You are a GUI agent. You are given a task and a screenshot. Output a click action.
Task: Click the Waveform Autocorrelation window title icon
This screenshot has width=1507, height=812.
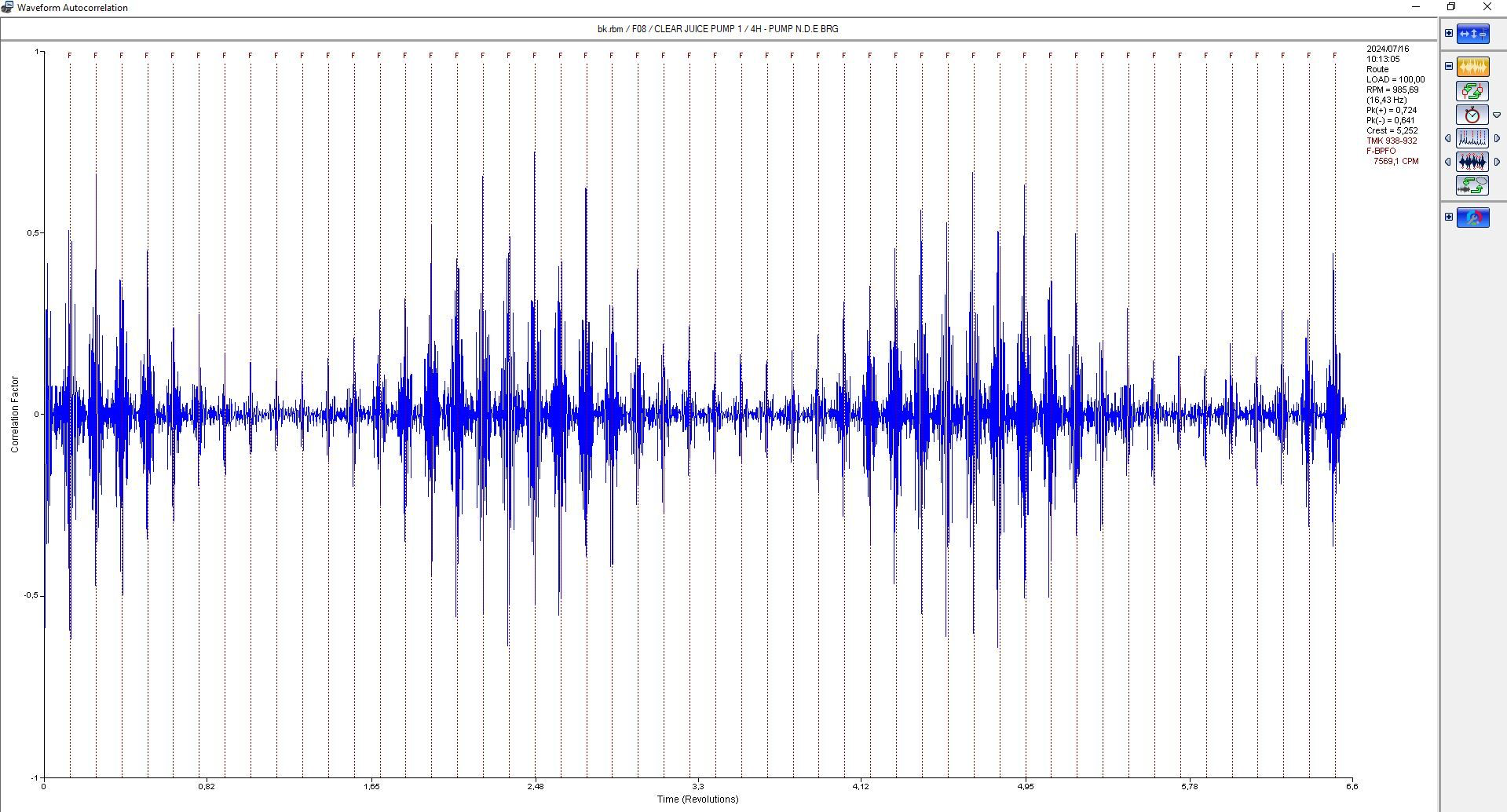pyautogui.click(x=7, y=7)
